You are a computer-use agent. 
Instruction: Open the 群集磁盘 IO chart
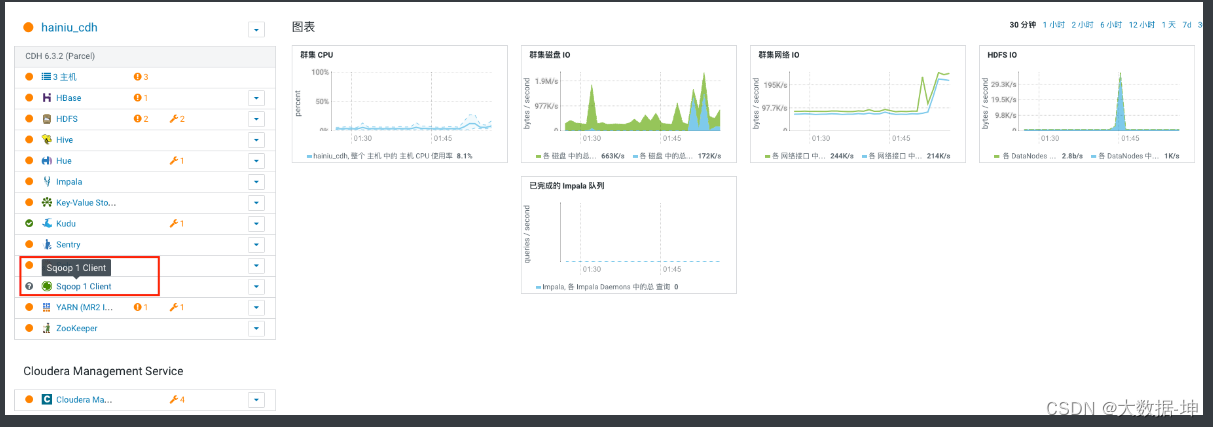coord(629,104)
